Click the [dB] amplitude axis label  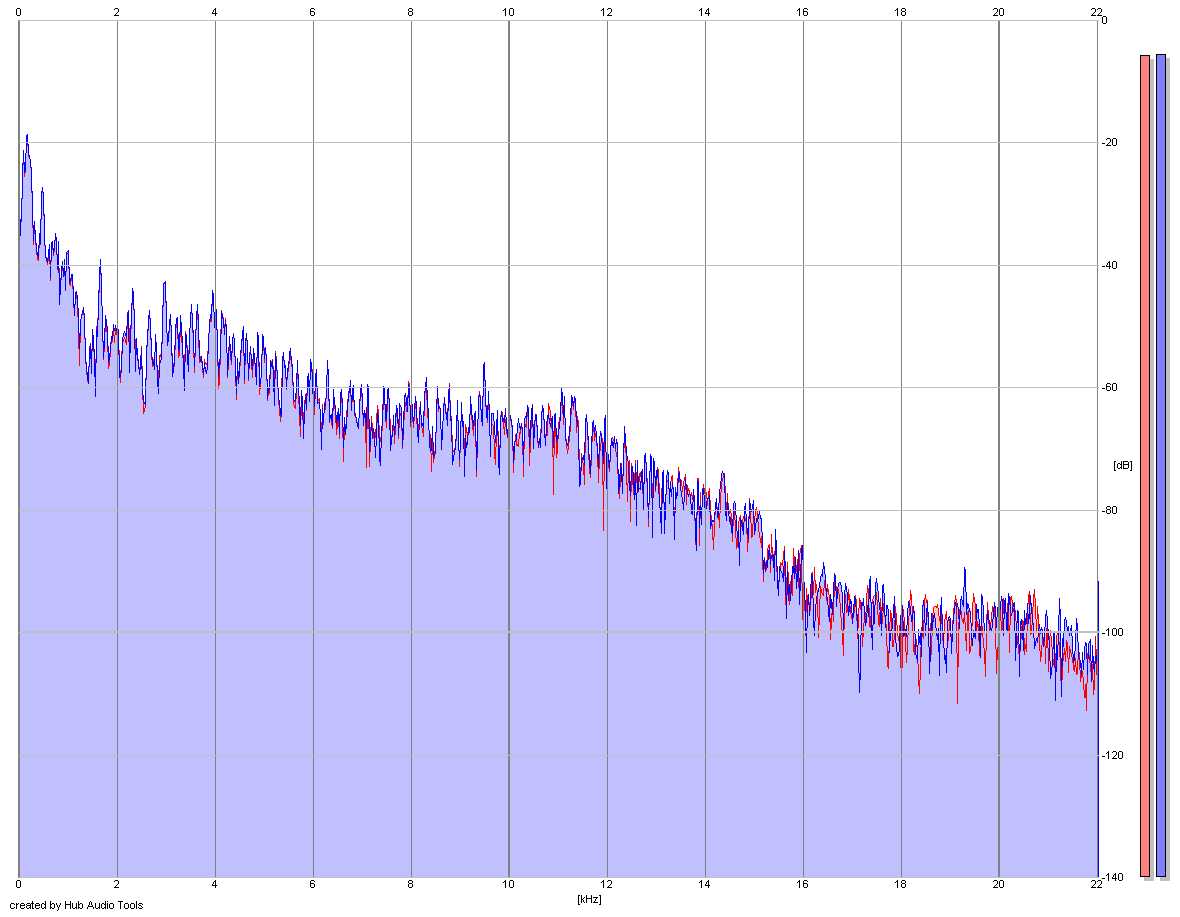coord(1123,466)
